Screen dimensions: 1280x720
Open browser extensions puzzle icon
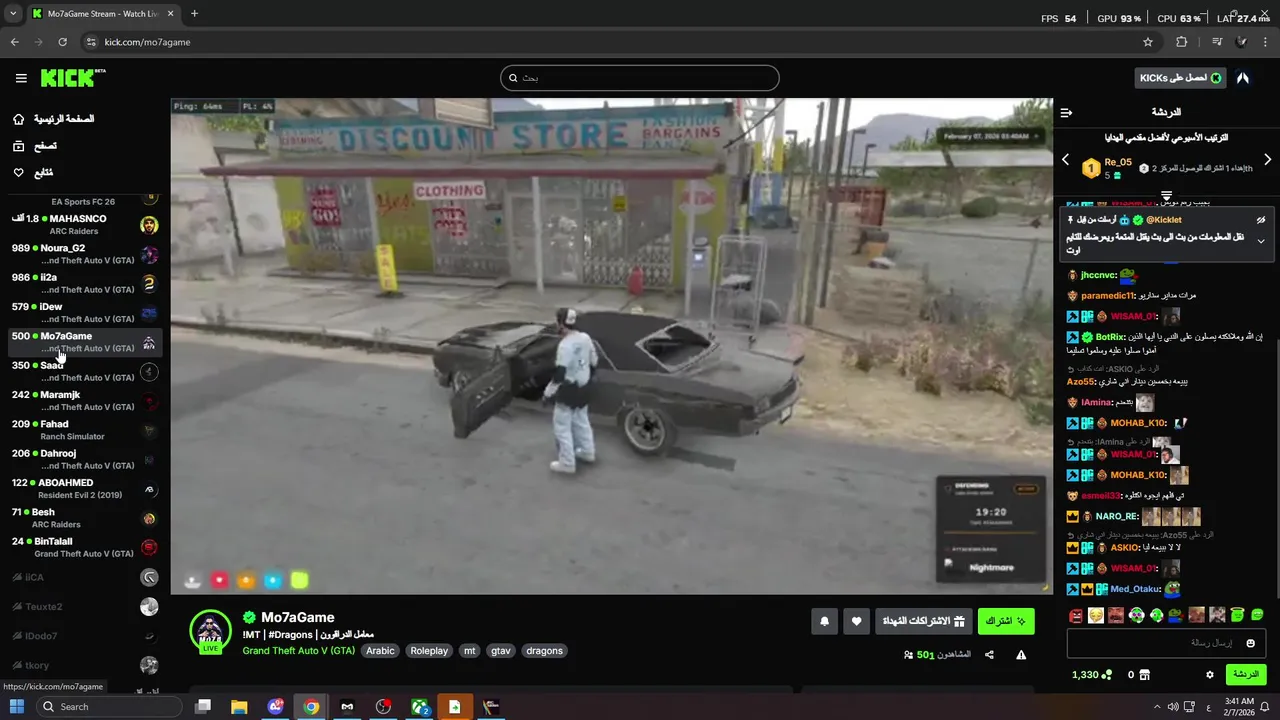pos(1182,42)
